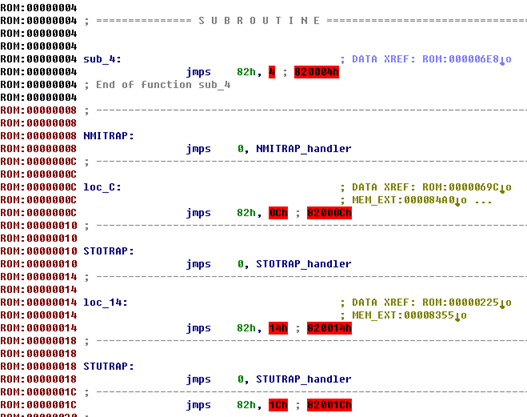Click red-highlighted operand 14h

(x=278, y=328)
